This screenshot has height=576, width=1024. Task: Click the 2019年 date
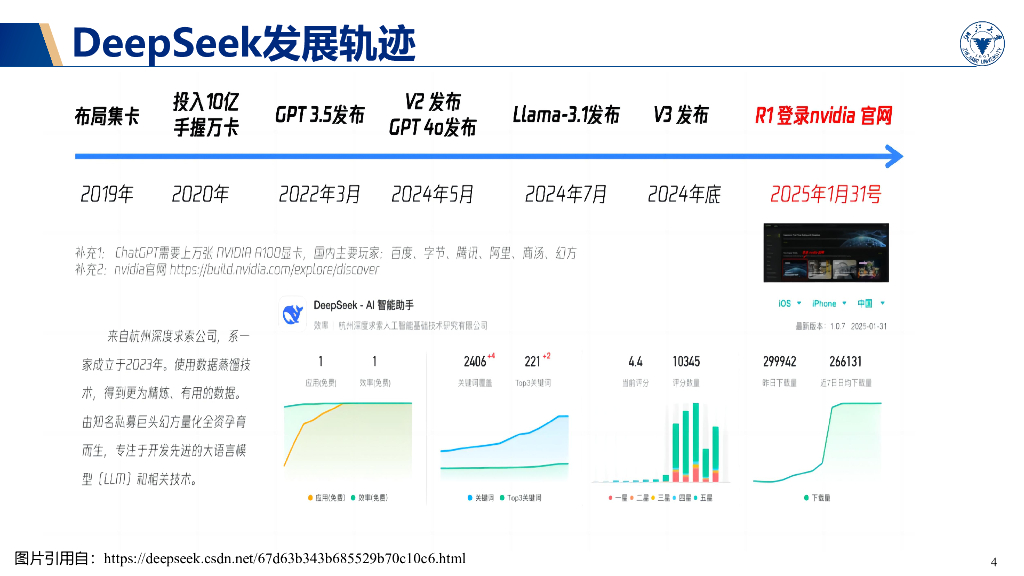click(x=107, y=194)
